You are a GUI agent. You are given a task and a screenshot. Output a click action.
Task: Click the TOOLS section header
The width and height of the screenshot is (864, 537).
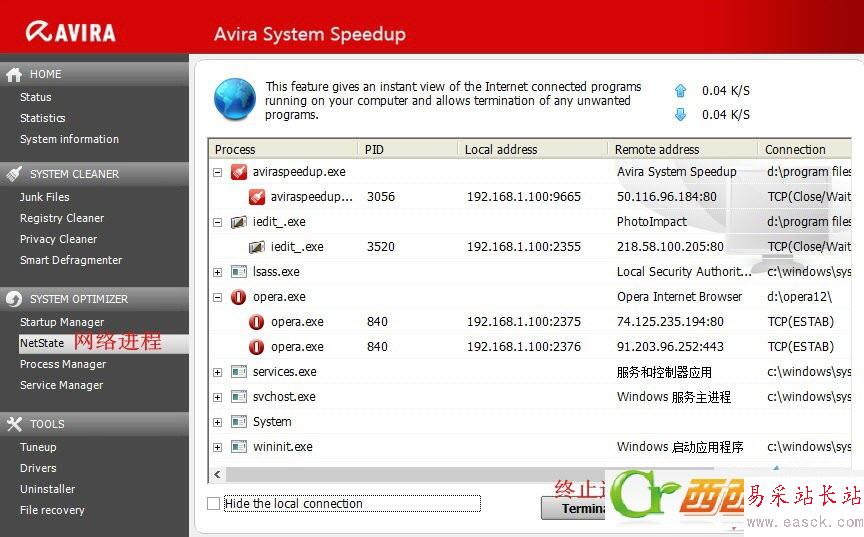(94, 424)
